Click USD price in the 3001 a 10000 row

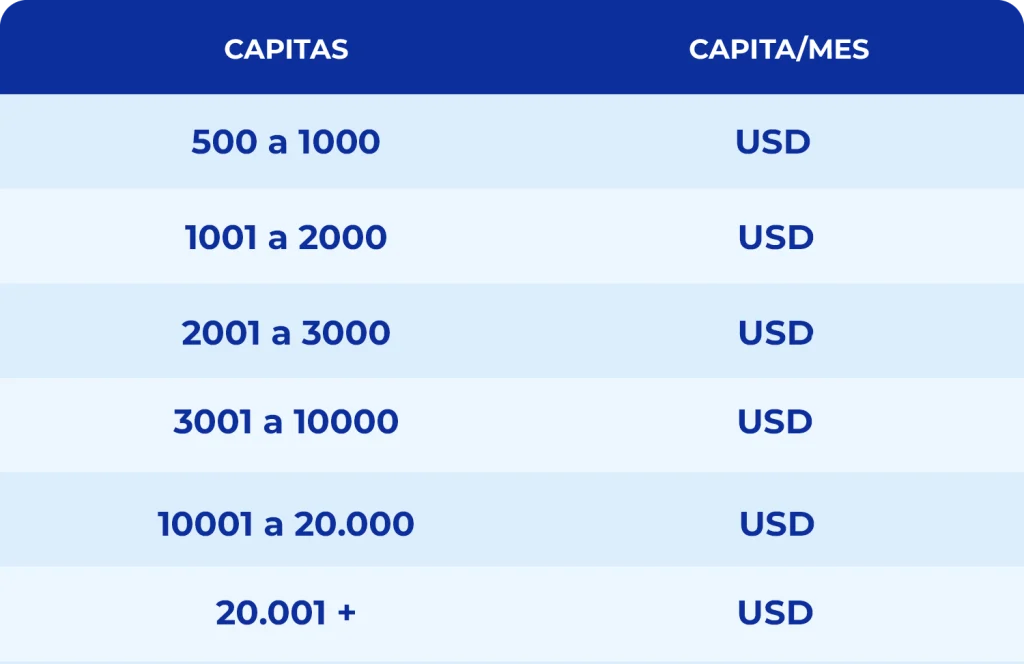click(x=775, y=422)
